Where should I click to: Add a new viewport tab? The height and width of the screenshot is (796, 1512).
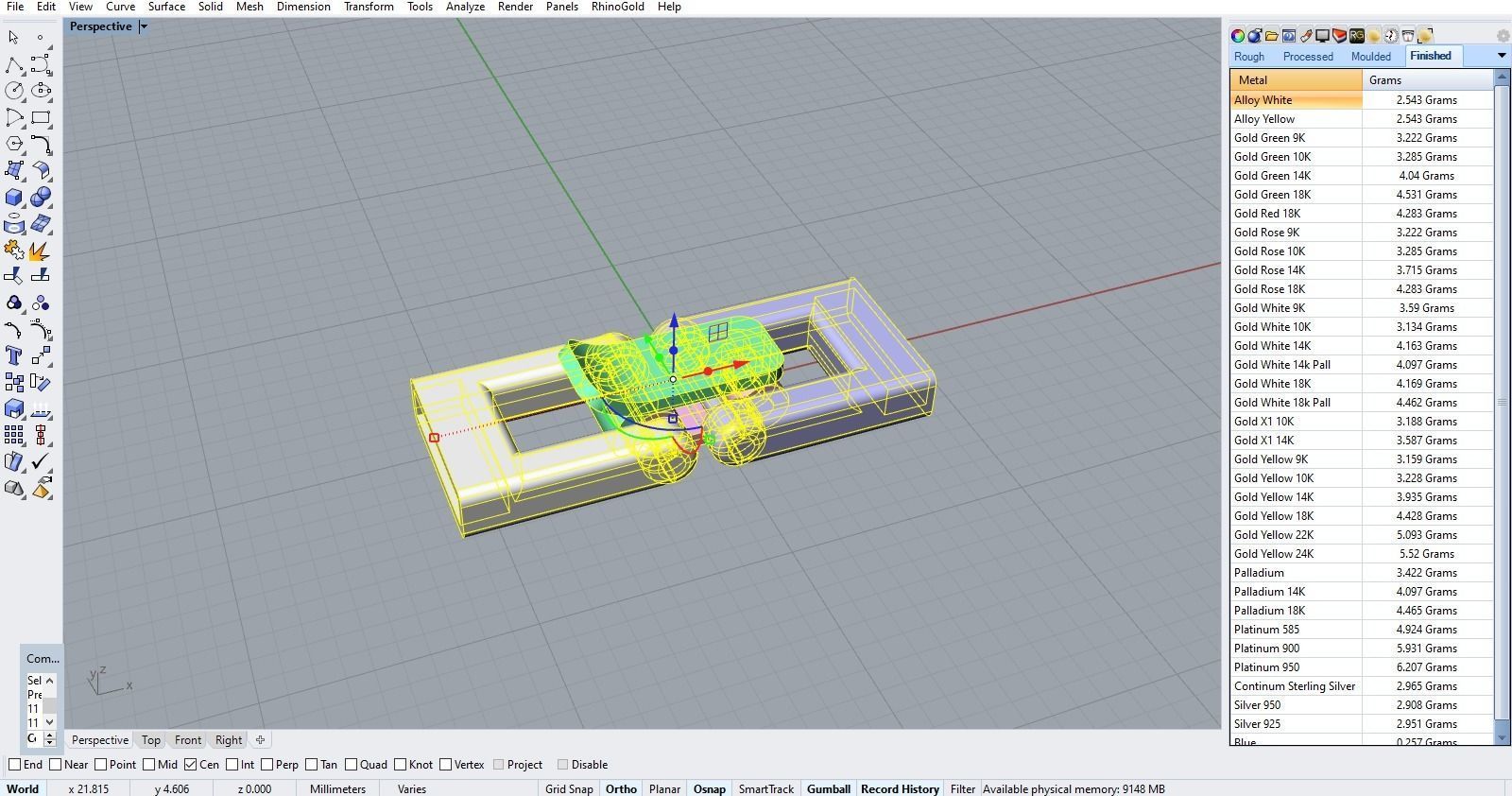click(x=260, y=740)
